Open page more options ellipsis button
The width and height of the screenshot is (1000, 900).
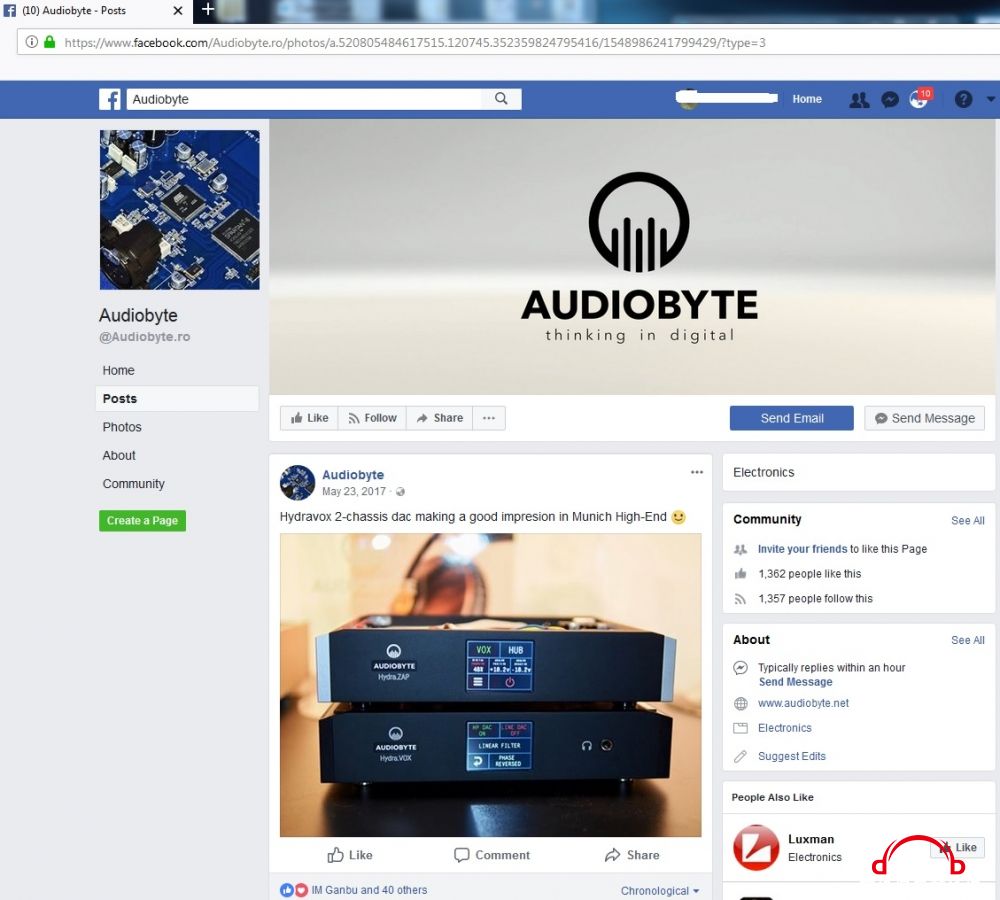(x=489, y=418)
